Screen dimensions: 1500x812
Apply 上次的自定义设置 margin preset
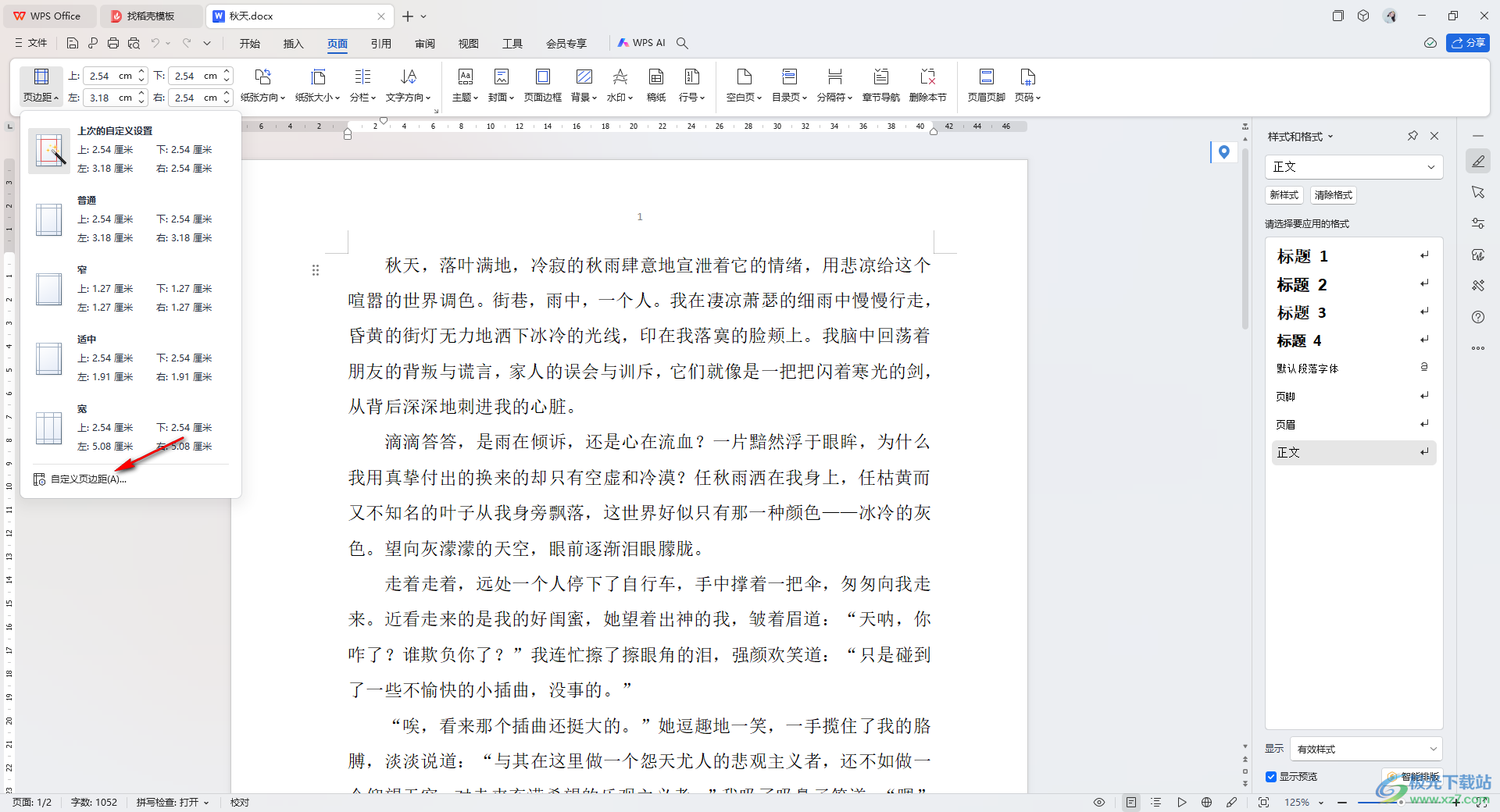coord(130,150)
